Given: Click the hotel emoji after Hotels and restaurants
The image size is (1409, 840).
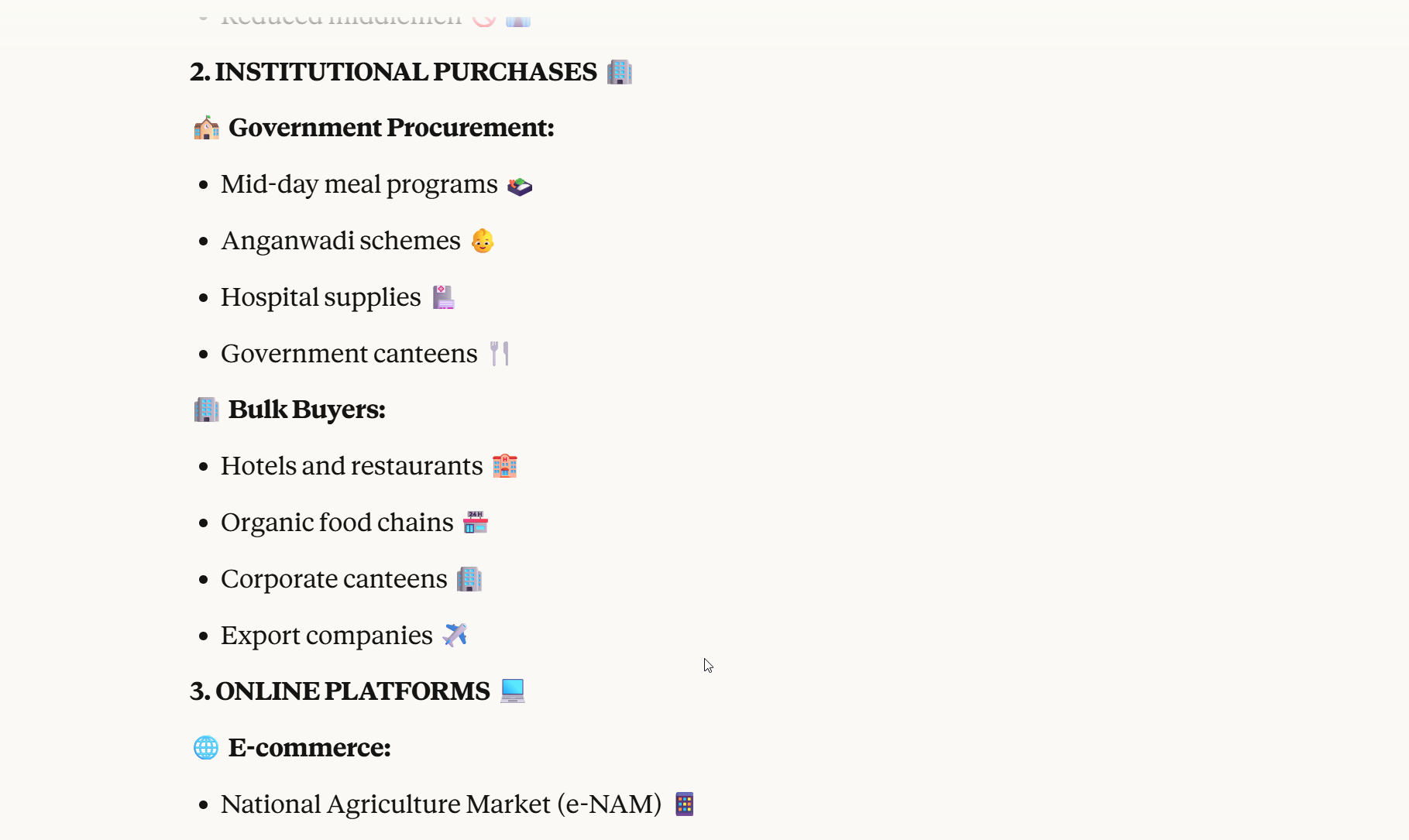Looking at the screenshot, I should (x=505, y=466).
